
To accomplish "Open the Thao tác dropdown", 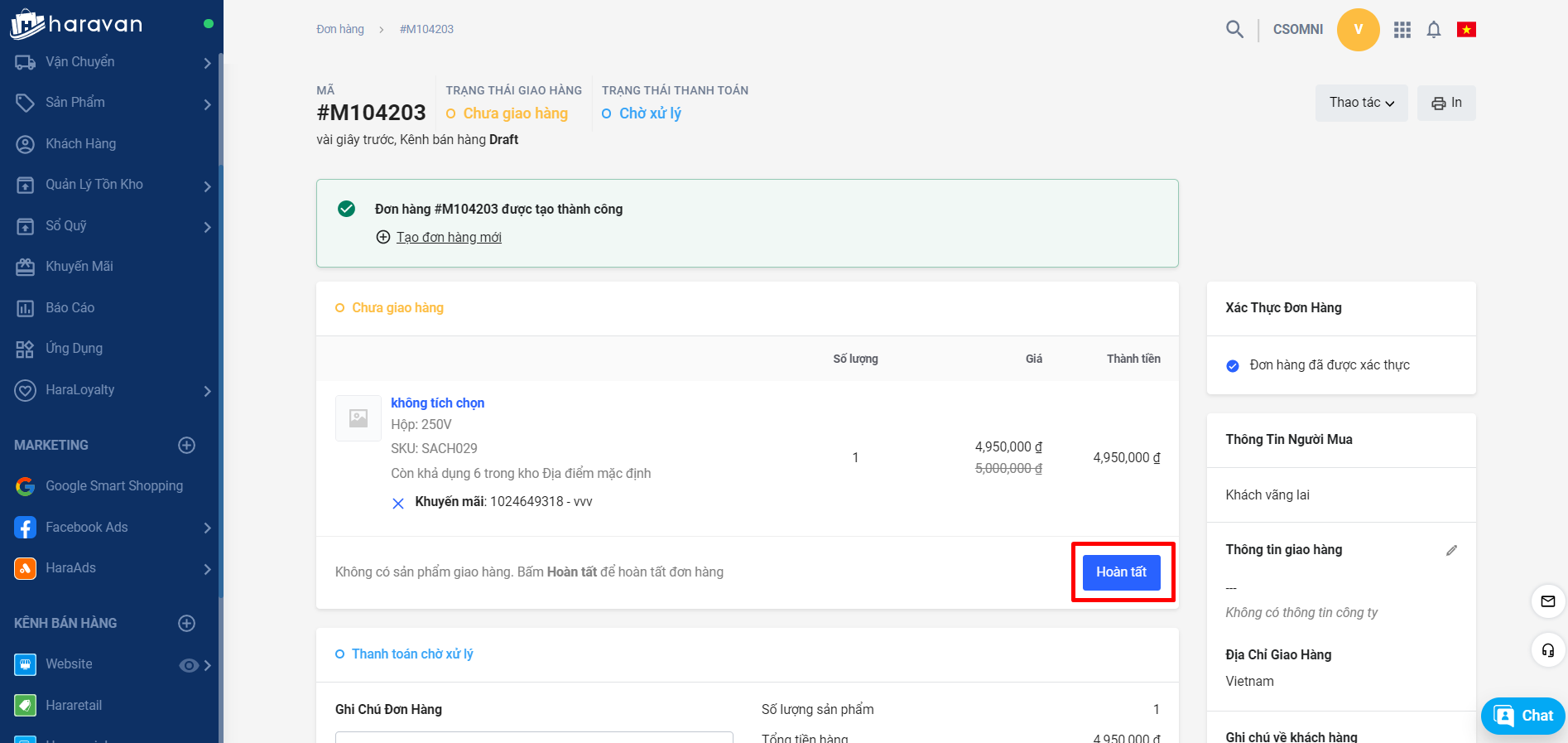I will [x=1361, y=103].
